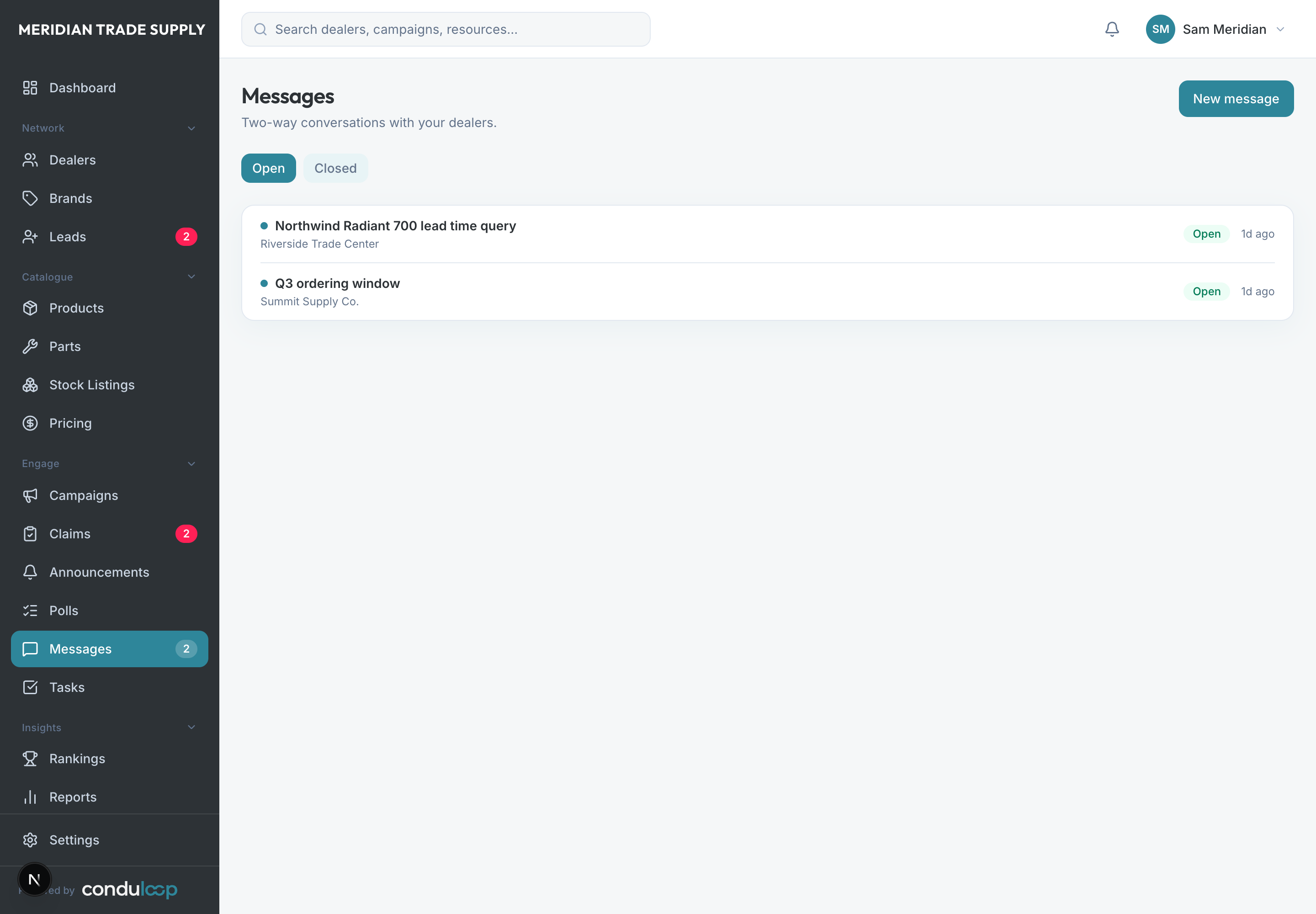Click 1d ago on Northwind row
The width and height of the screenshot is (1316, 914).
pyautogui.click(x=1257, y=234)
